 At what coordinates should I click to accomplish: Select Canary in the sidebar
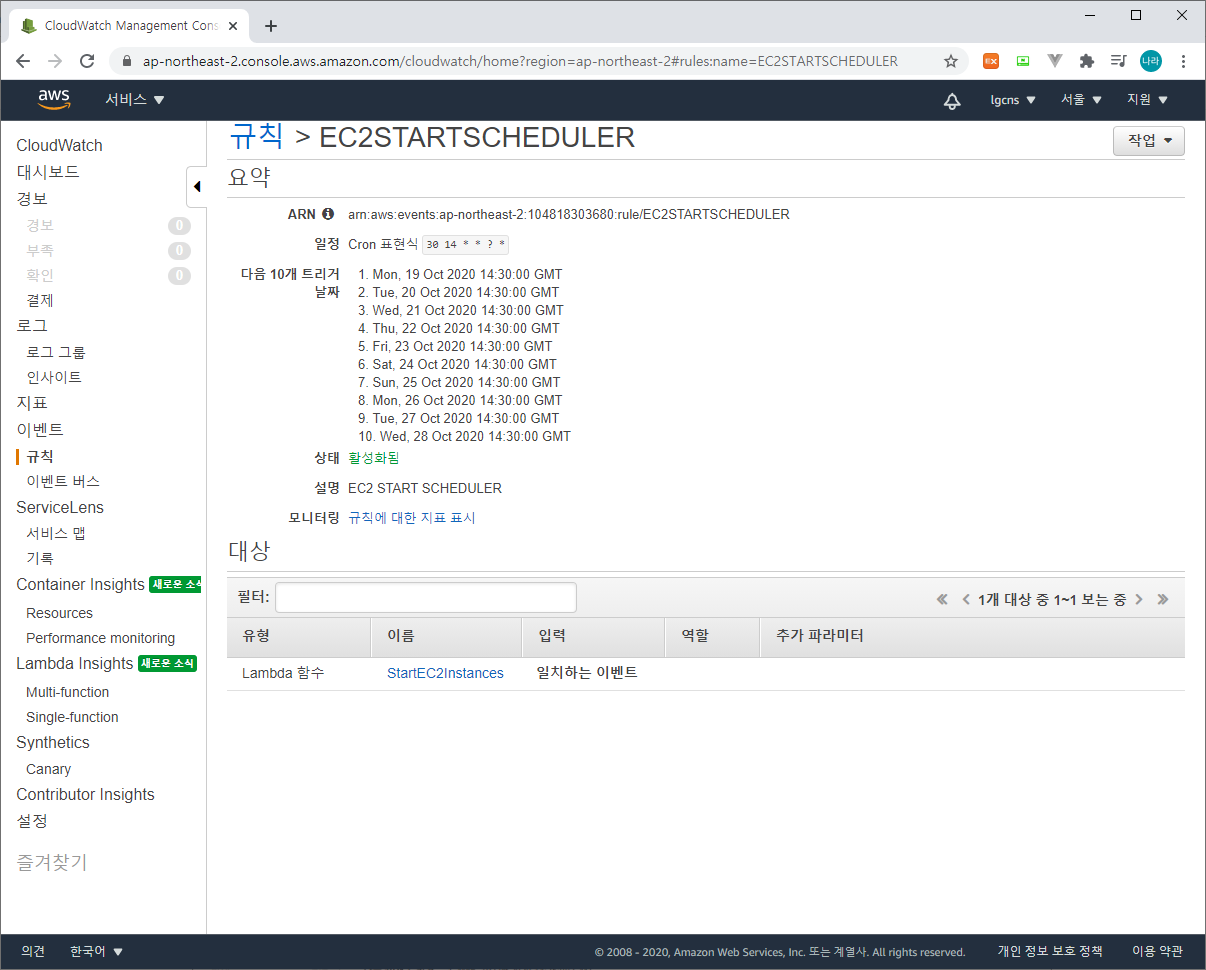[x=48, y=769]
